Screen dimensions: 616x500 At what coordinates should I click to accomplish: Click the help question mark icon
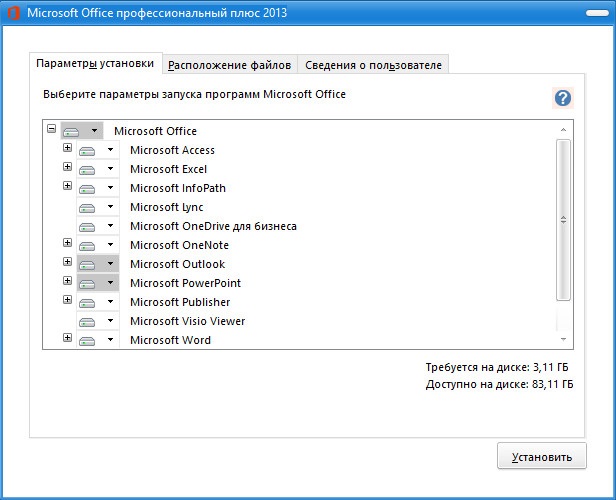pyautogui.click(x=563, y=97)
